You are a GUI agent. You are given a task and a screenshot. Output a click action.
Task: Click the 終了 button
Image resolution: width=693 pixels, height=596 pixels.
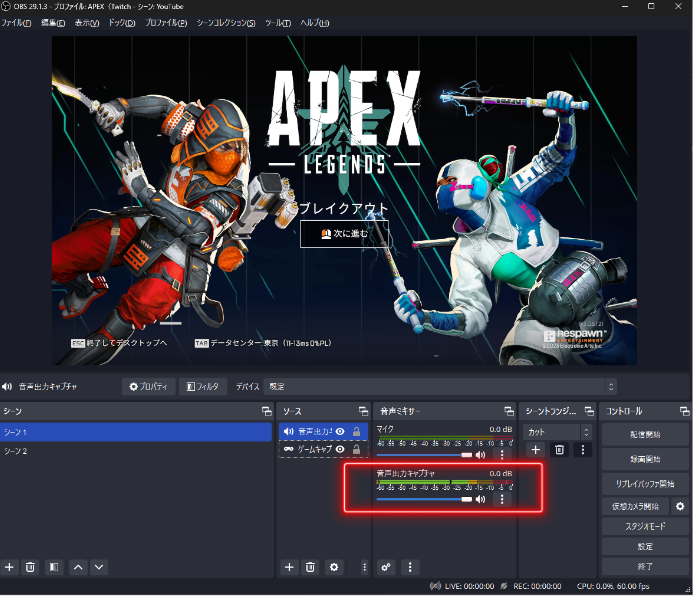point(645,566)
